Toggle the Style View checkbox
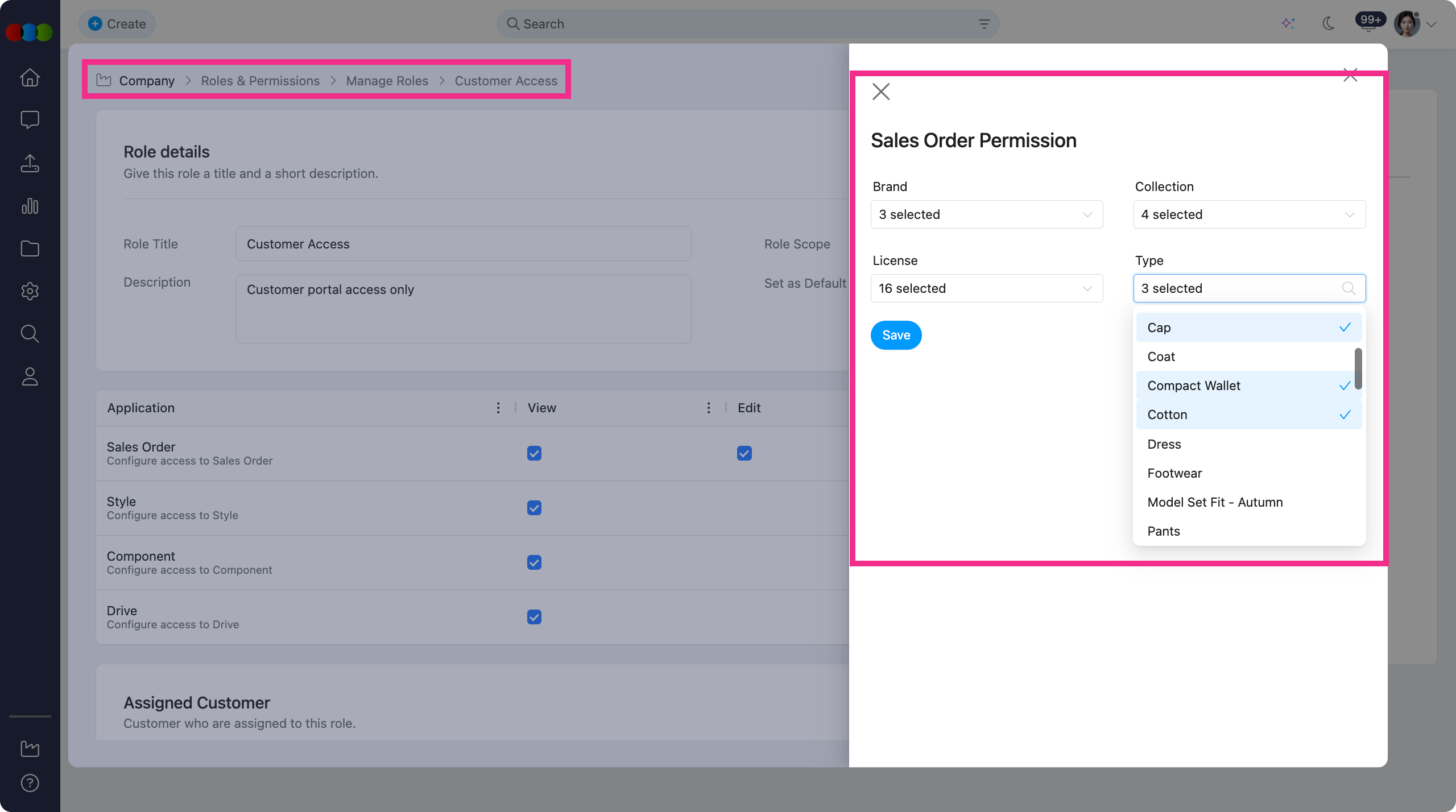Image resolution: width=1456 pixels, height=812 pixels. click(x=534, y=508)
